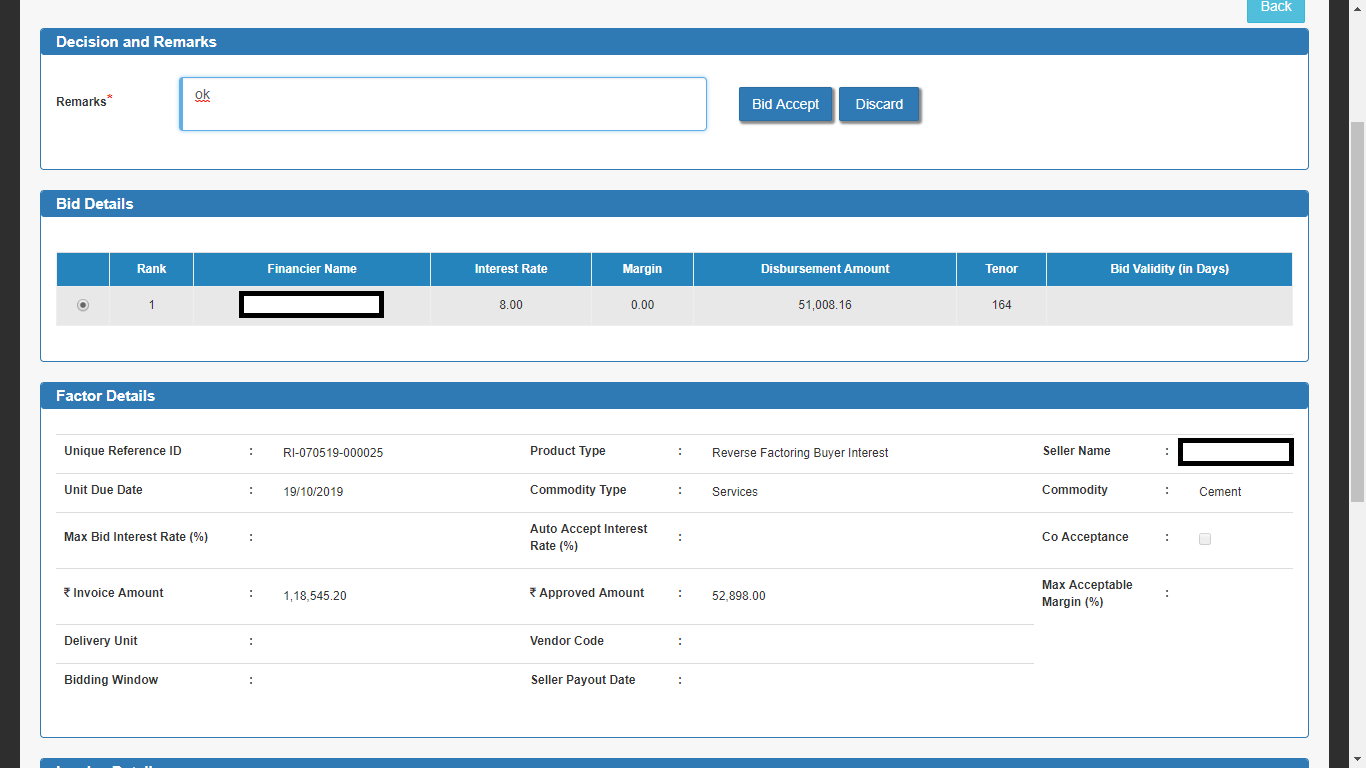
Task: Click the Disbursement Amount column header
Action: (x=825, y=269)
